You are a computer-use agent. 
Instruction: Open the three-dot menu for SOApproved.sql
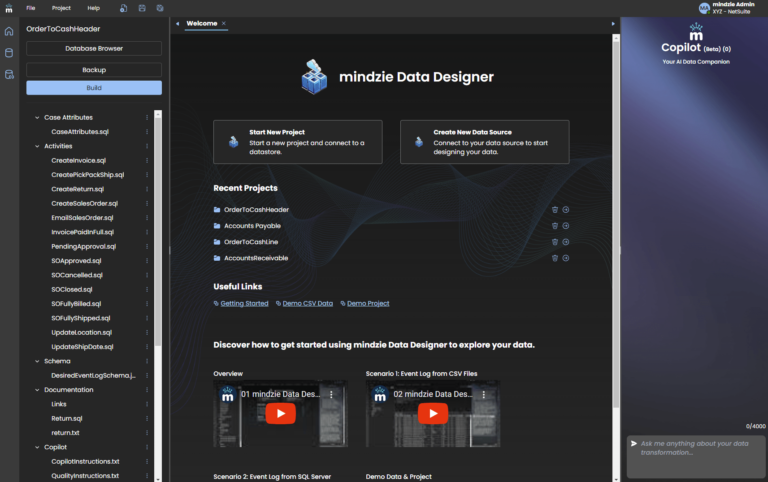click(147, 261)
